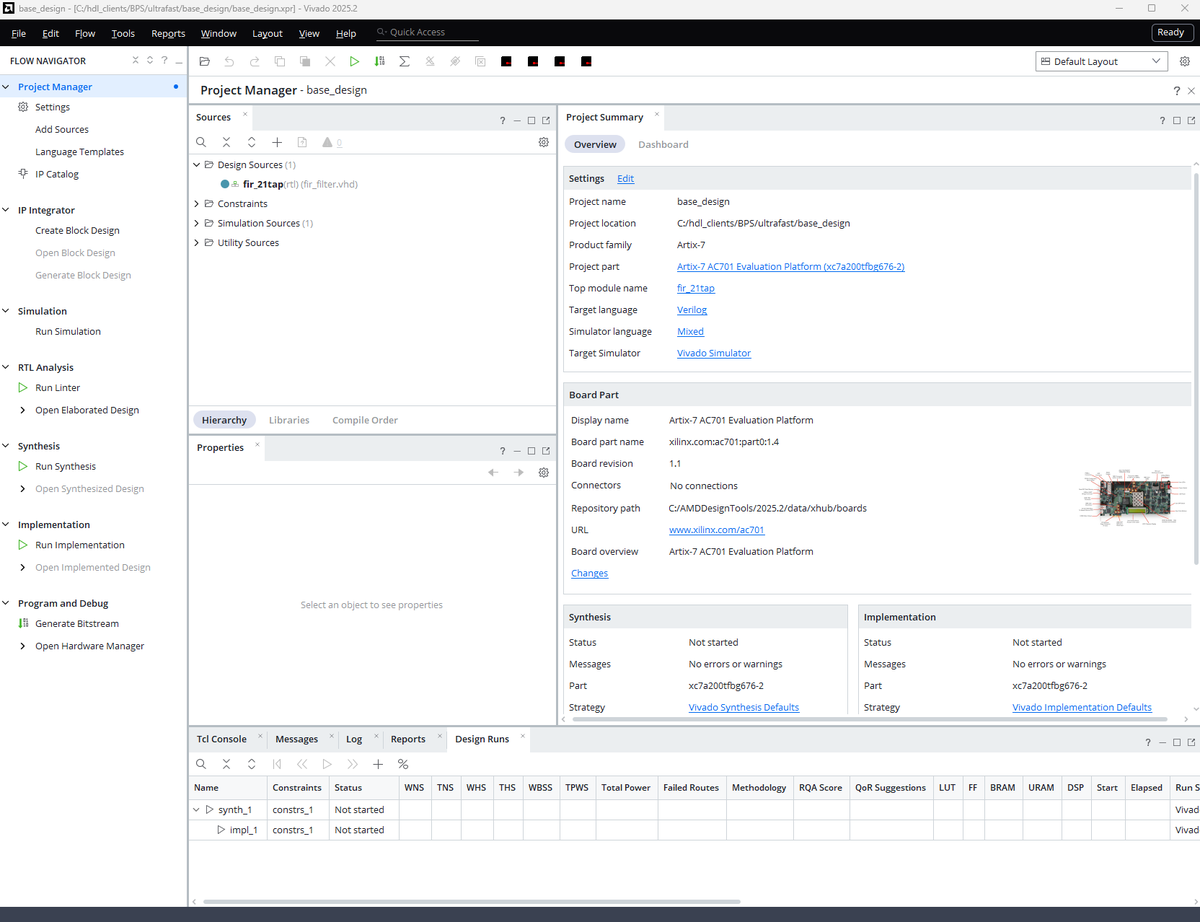Collapse the synth_1 run row

197,809
